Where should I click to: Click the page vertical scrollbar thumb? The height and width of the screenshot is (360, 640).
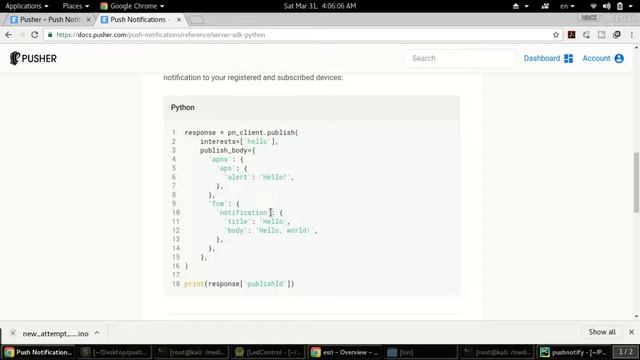636,182
